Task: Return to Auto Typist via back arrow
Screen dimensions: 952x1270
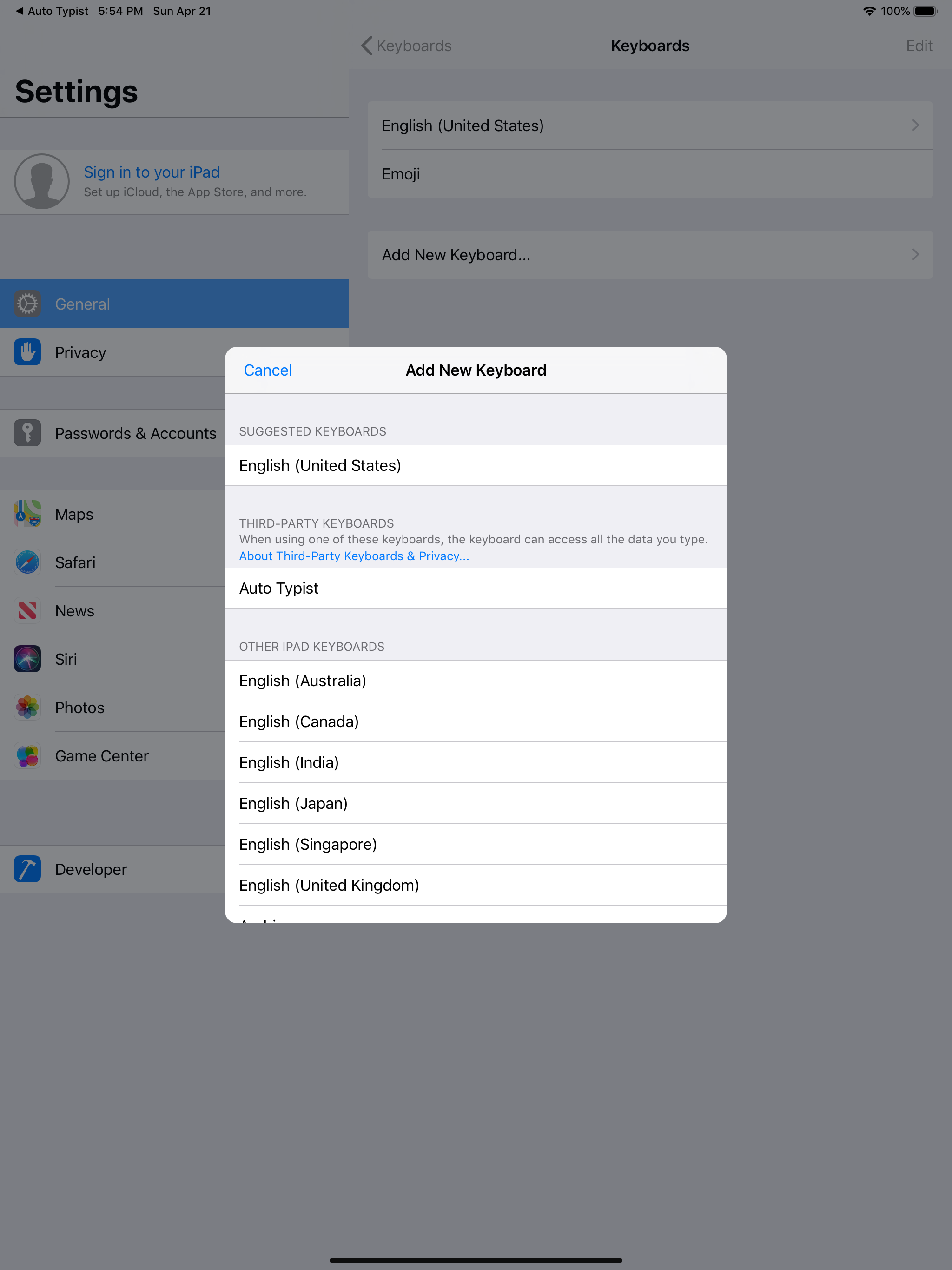Action: (x=52, y=11)
